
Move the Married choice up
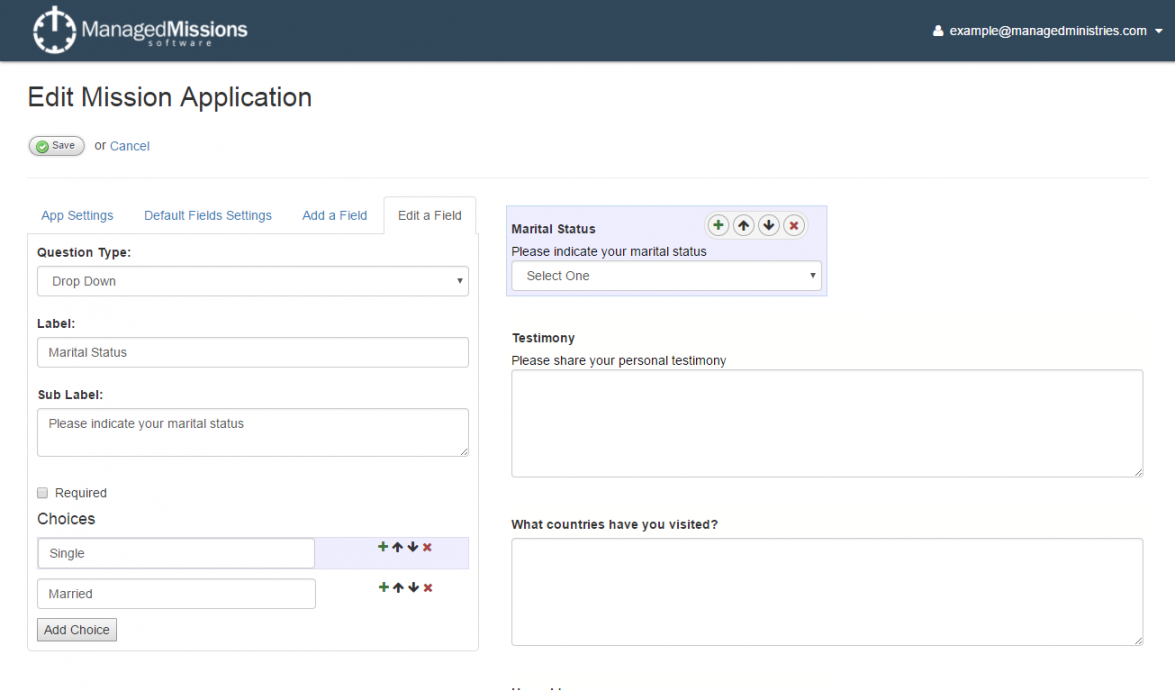398,588
